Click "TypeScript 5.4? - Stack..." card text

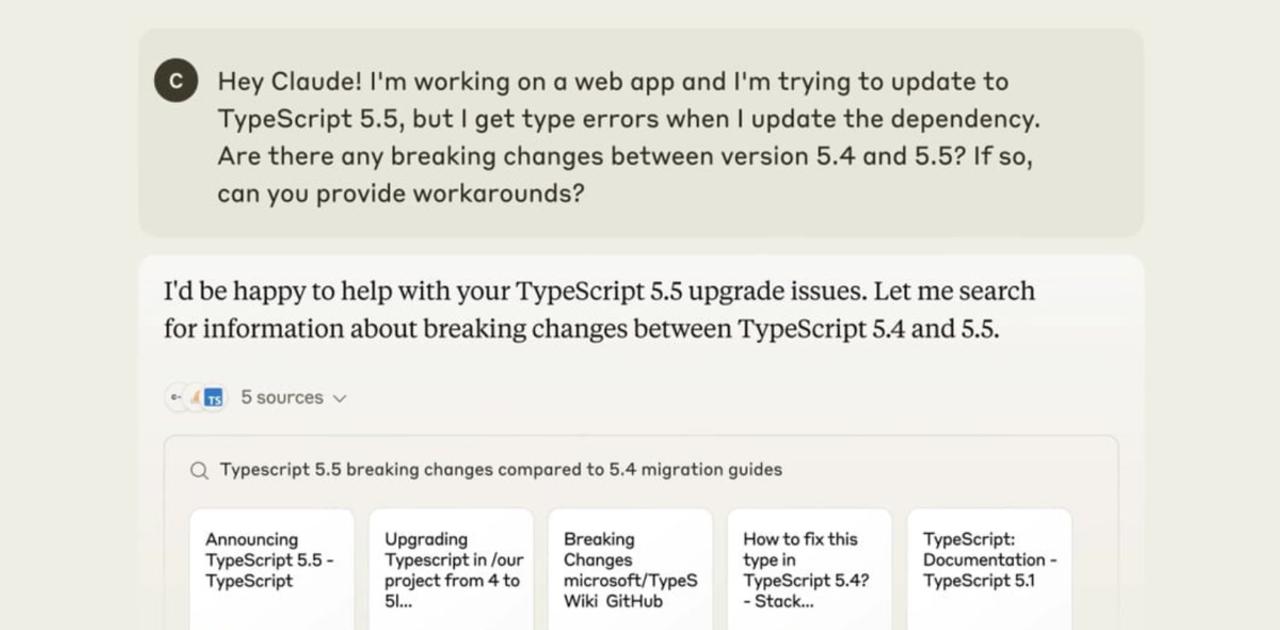pos(805,591)
